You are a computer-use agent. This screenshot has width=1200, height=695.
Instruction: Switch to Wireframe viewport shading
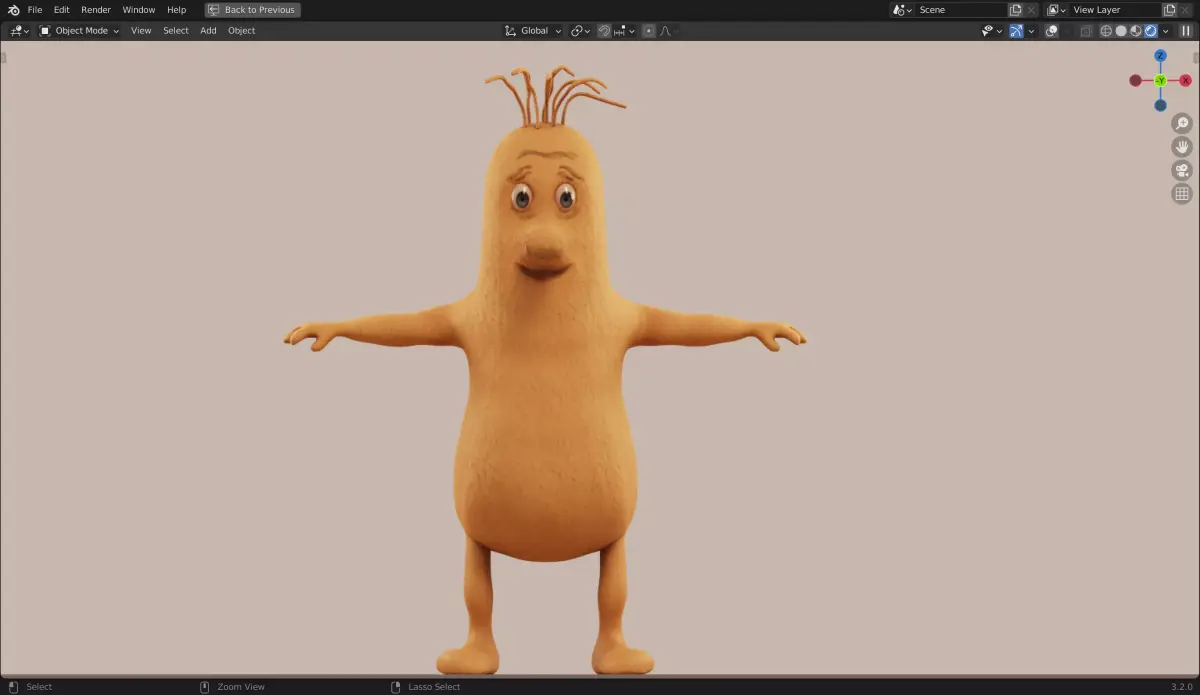pos(1104,30)
